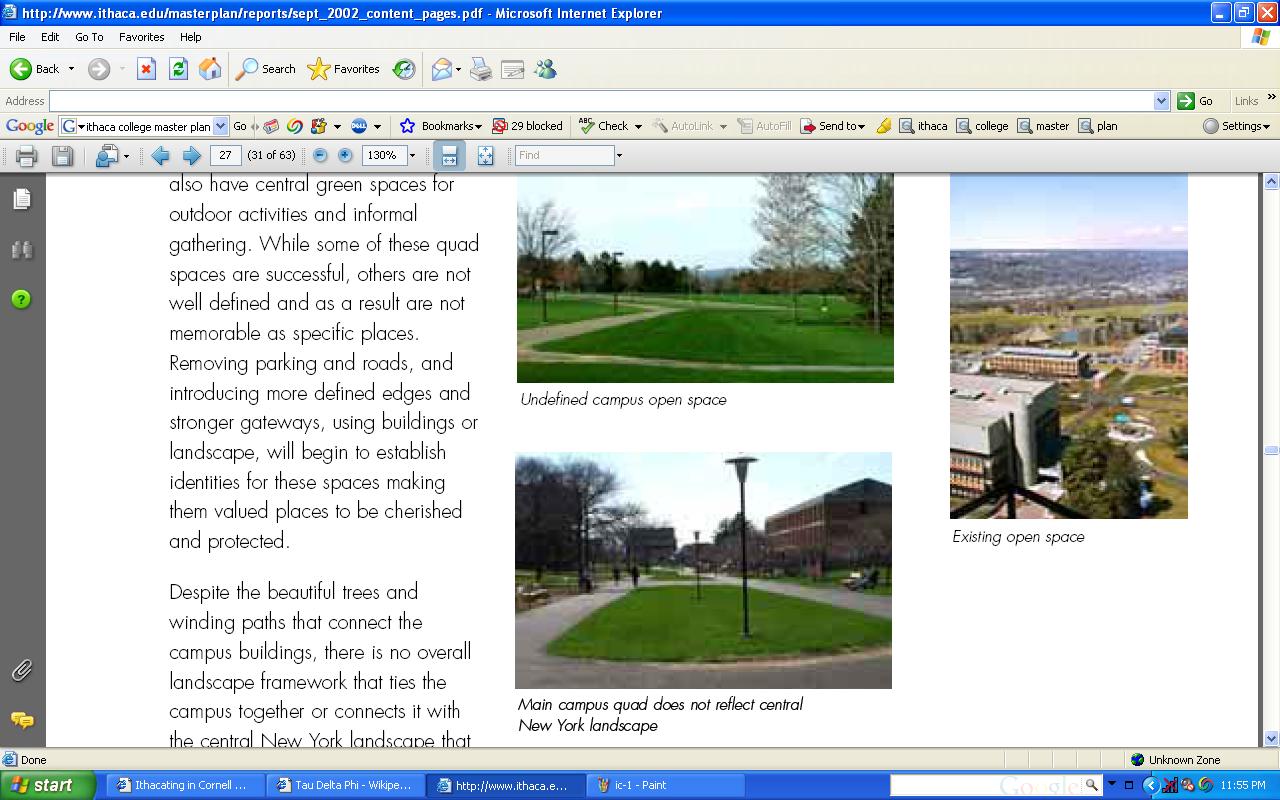This screenshot has width=1280, height=800.
Task: Go to the previous PDF page
Action: (160, 156)
